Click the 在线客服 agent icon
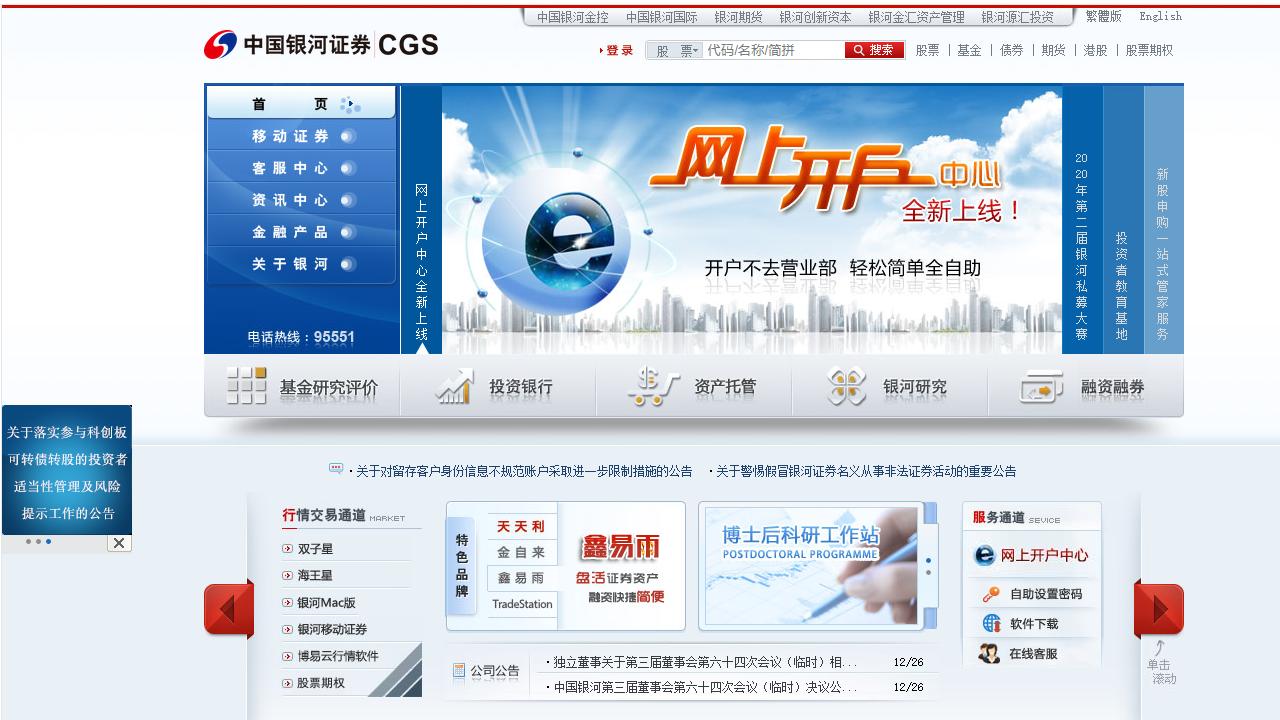Viewport: 1280px width, 720px height. [x=990, y=653]
